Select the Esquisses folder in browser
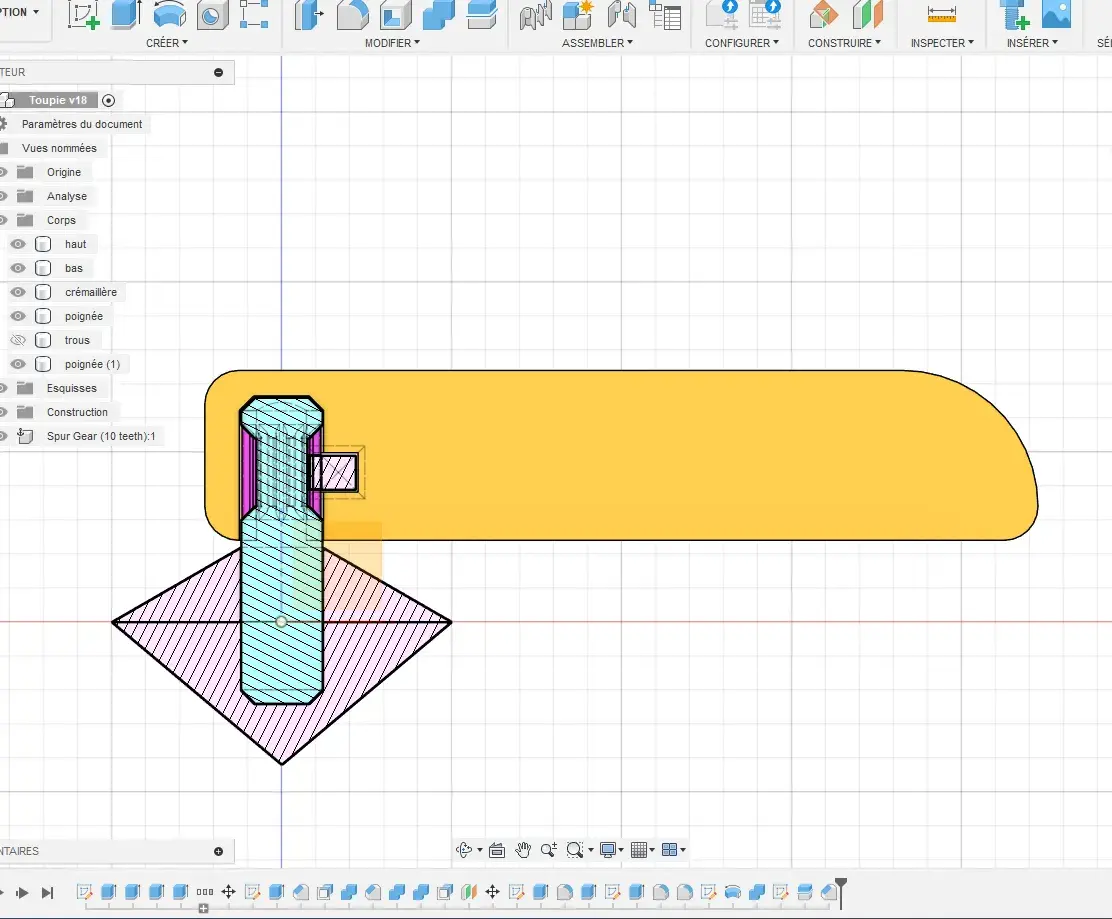This screenshot has height=919, width=1112. (72, 389)
